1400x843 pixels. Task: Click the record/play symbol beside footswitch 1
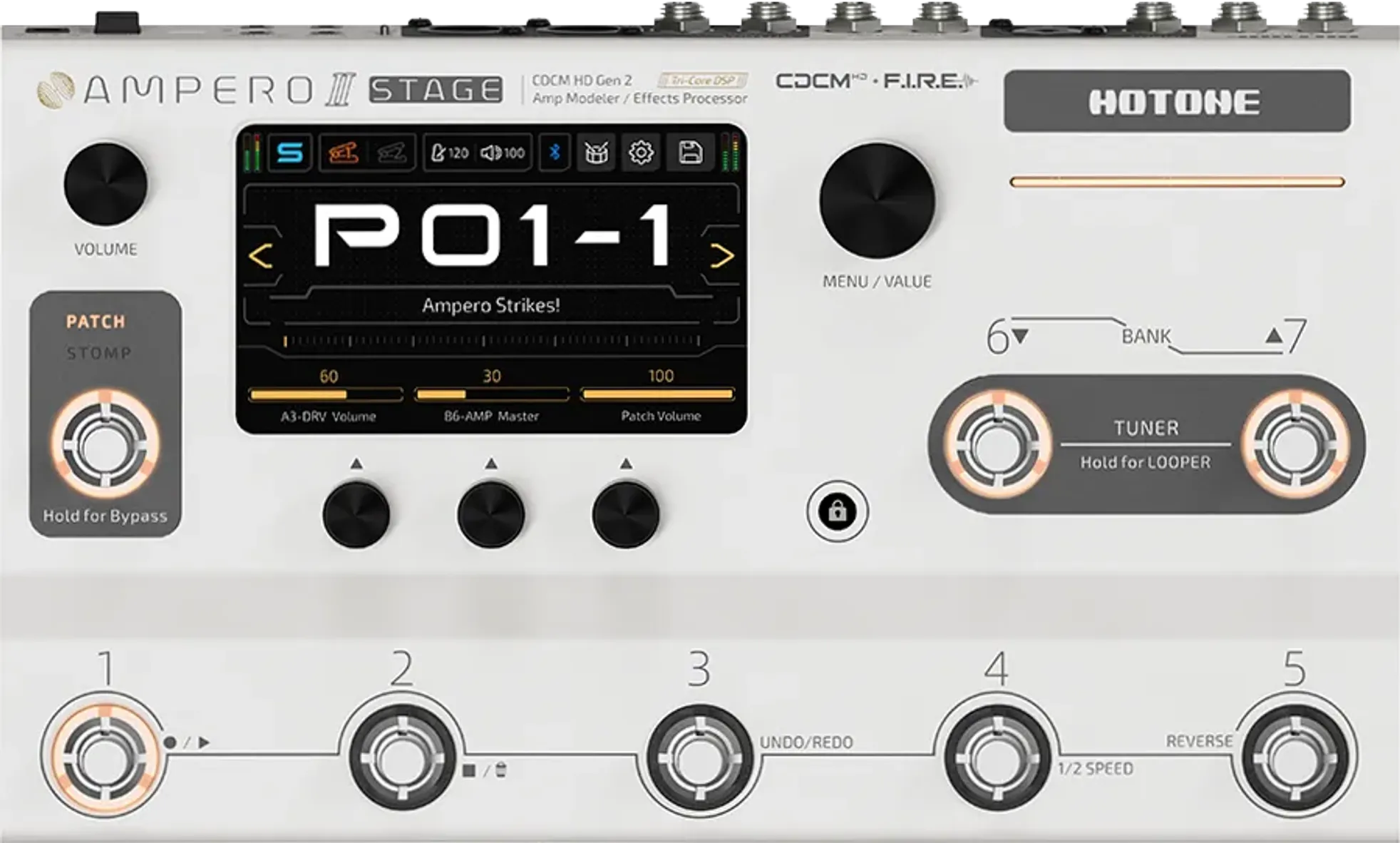pos(187,742)
